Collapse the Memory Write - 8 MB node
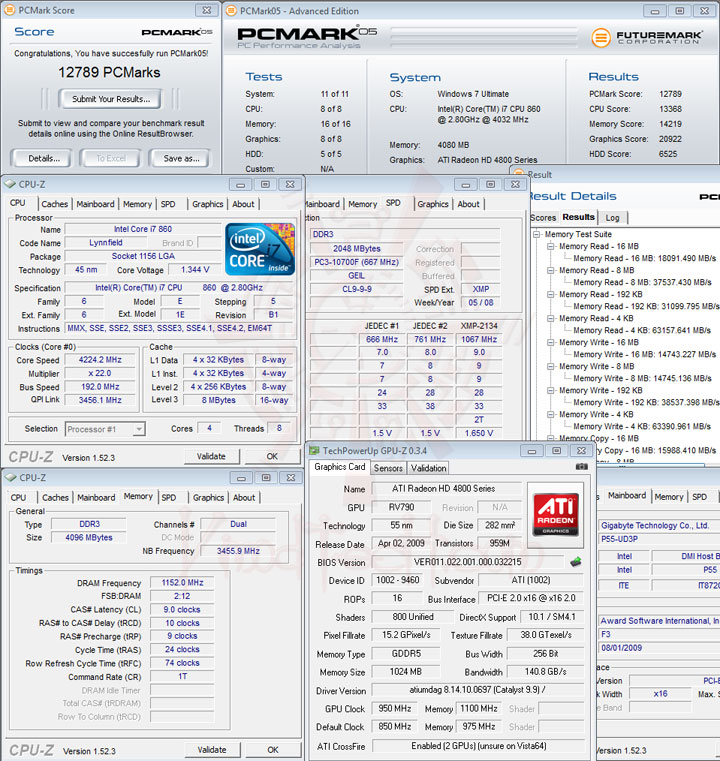 point(551,366)
